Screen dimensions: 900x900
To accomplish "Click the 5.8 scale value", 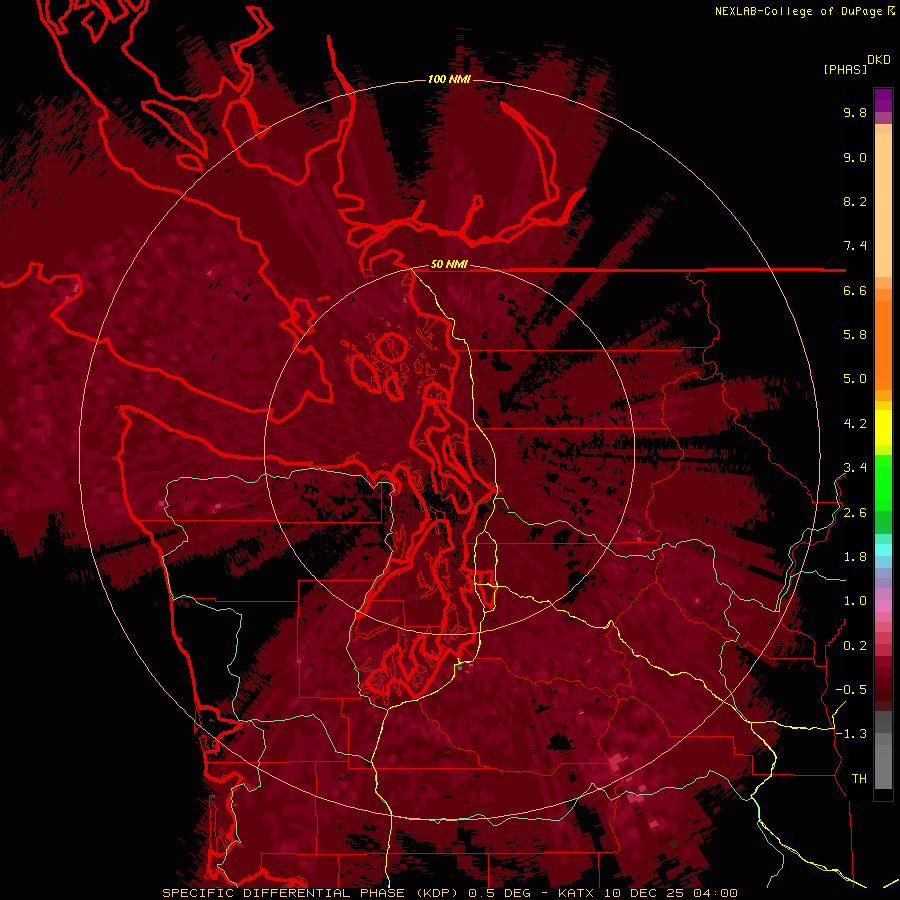I will pos(855,335).
